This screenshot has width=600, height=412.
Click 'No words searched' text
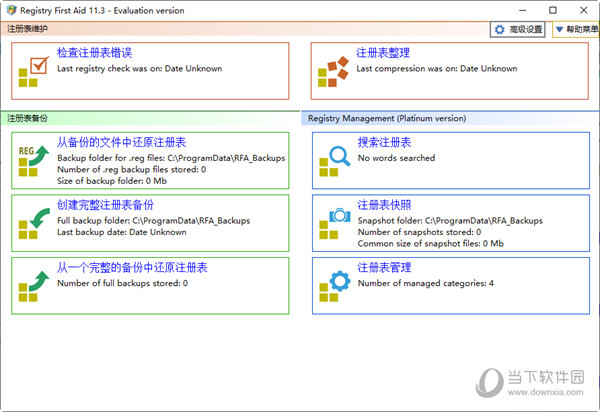pyautogui.click(x=396, y=158)
